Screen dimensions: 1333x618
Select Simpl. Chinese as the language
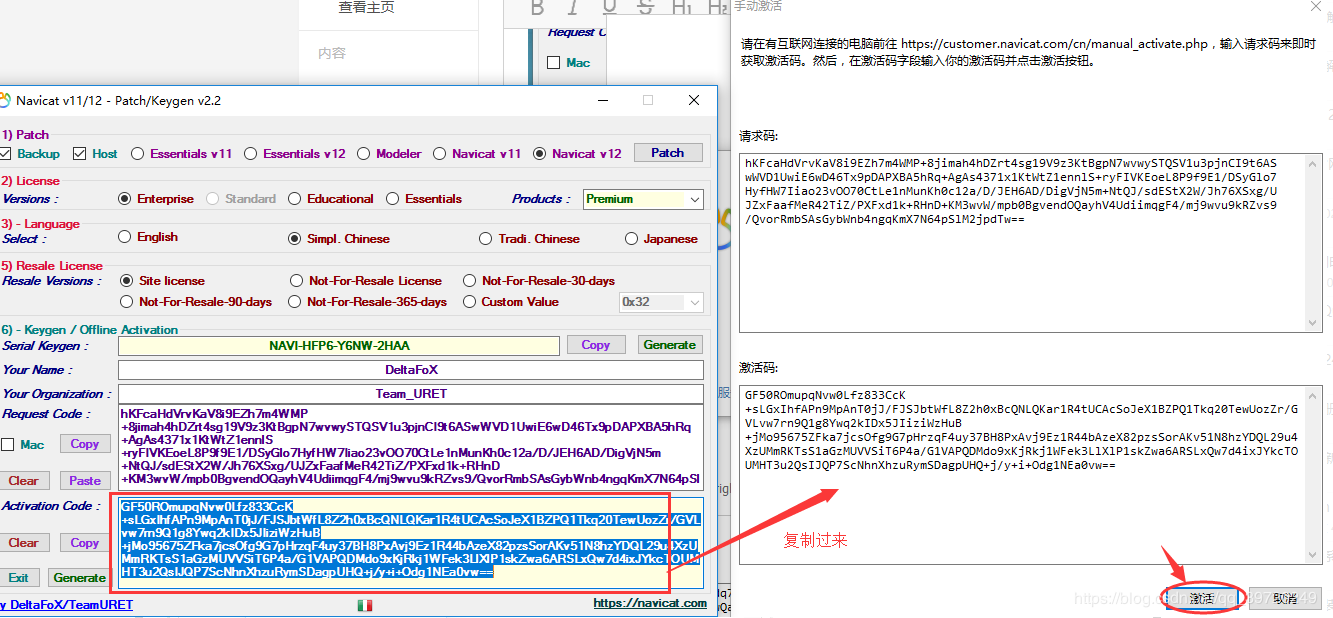tap(294, 238)
